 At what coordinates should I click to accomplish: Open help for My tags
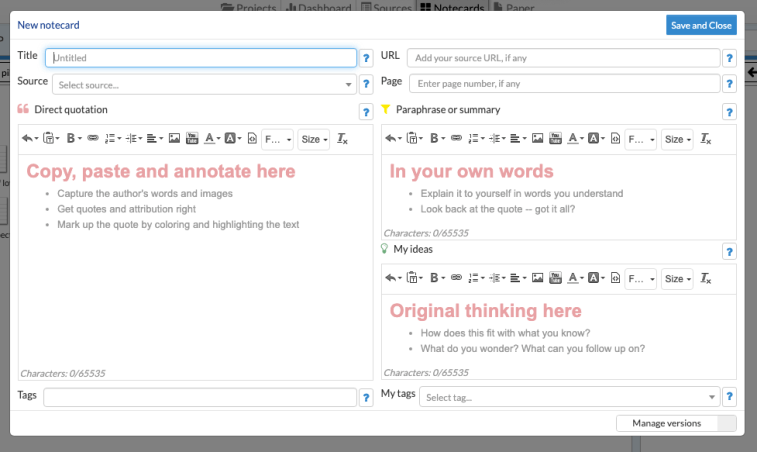pos(729,396)
